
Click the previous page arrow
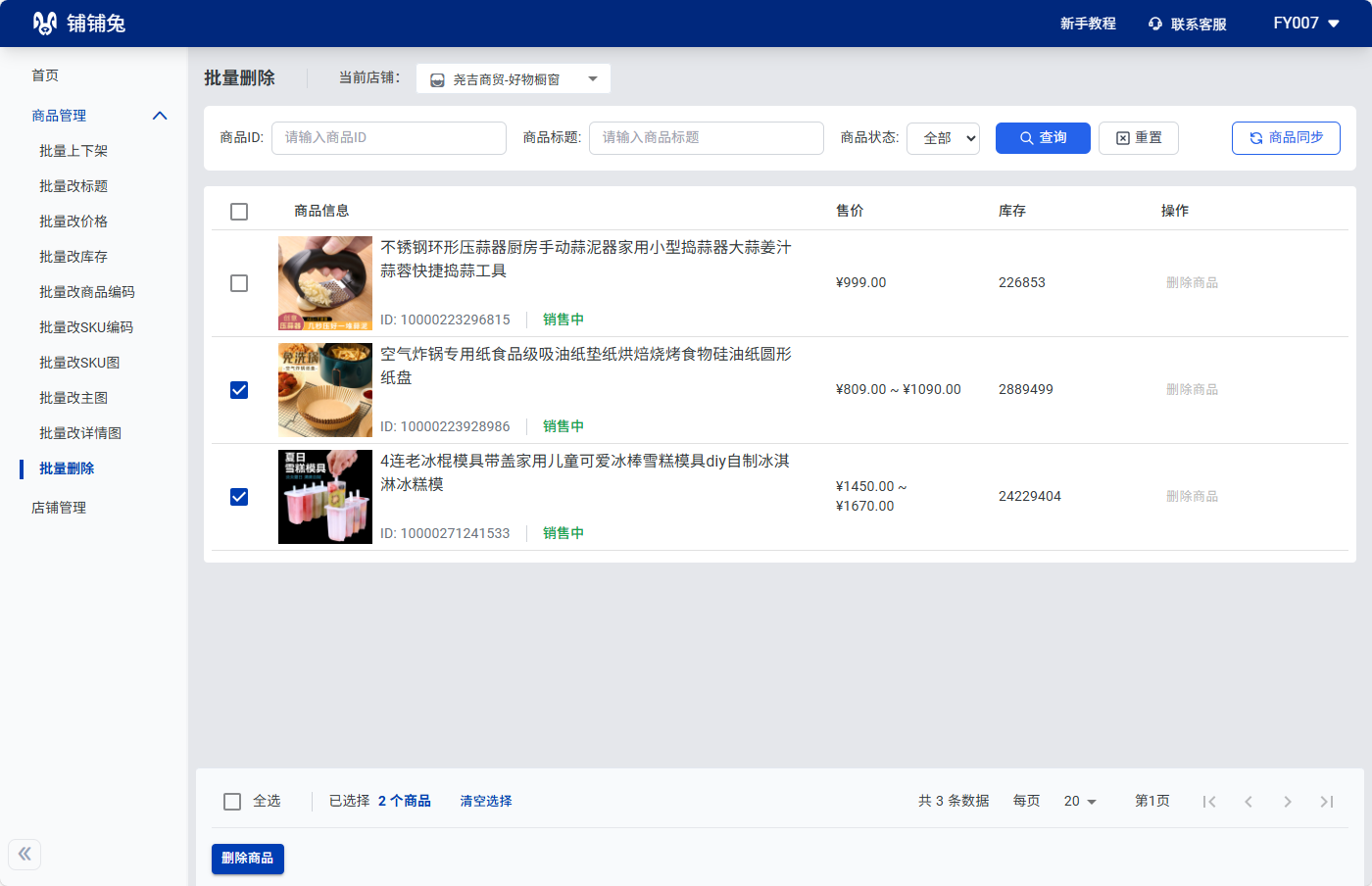click(1248, 802)
